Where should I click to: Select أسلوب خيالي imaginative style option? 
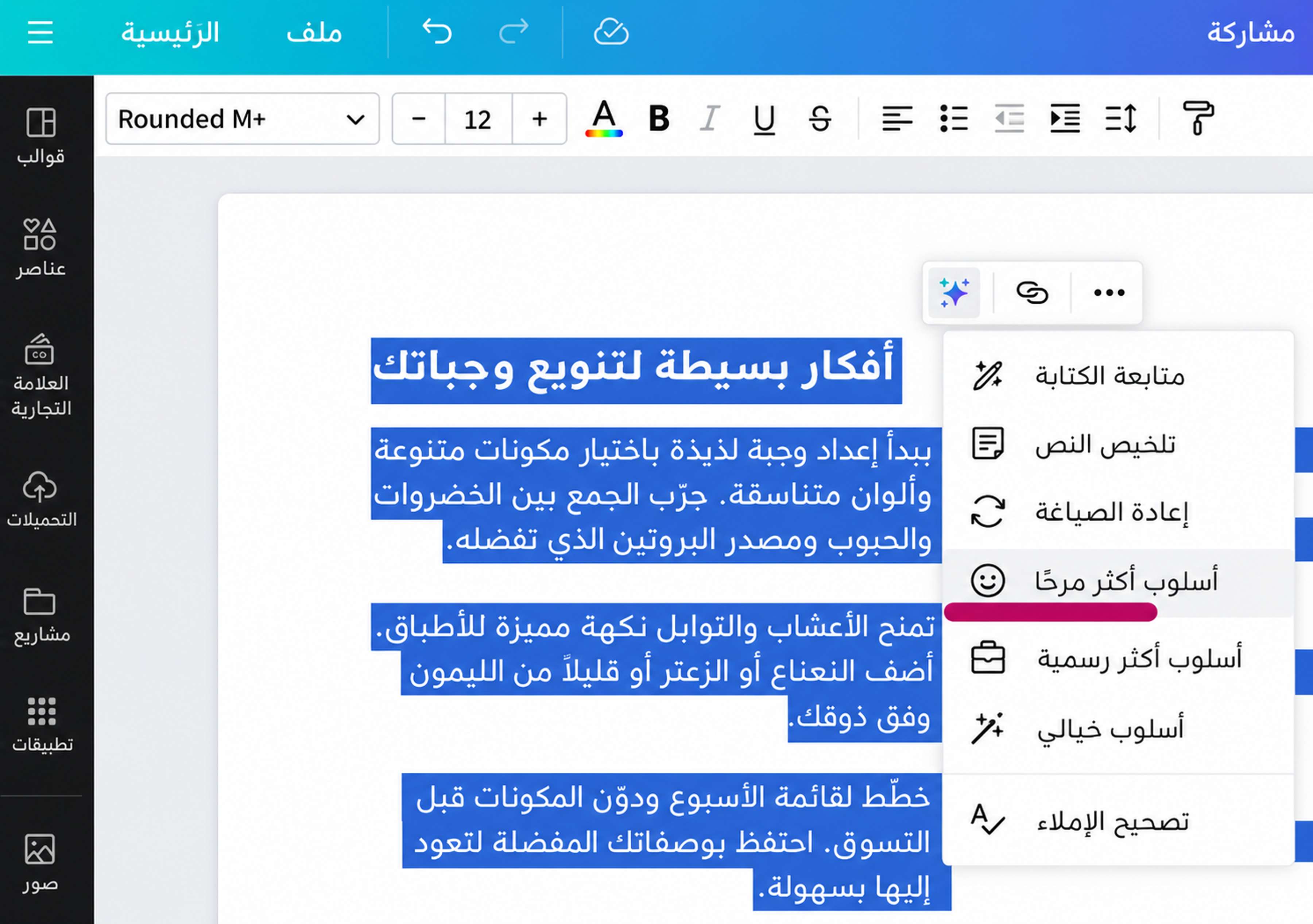(x=1118, y=729)
